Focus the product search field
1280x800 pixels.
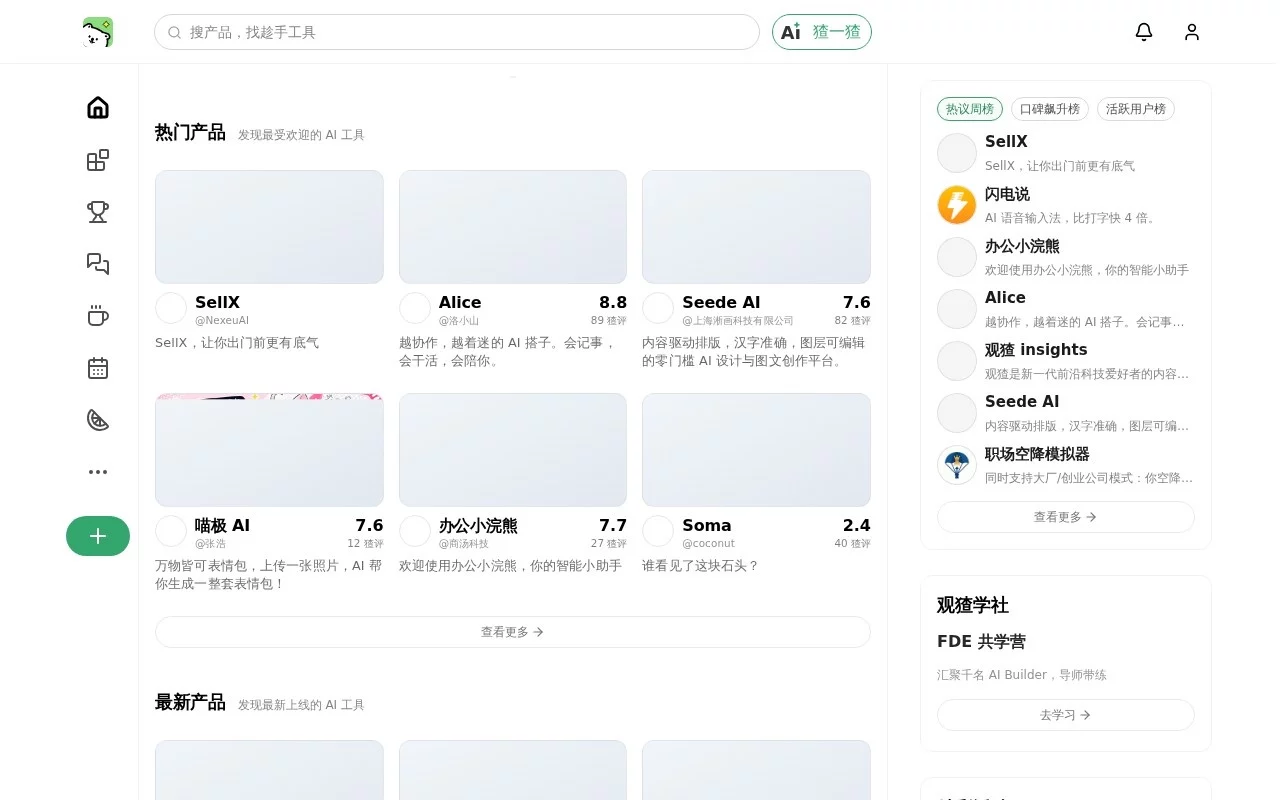tap(457, 32)
